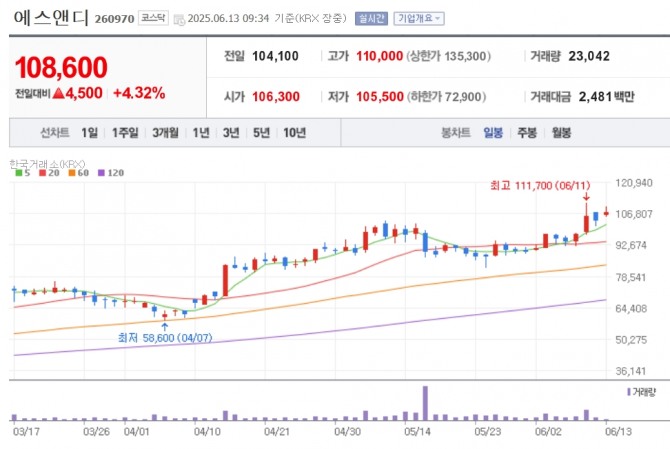Click the 2025.06.13 09:34 timestamp
Viewport: 670px width, 449px height.
tap(229, 18)
